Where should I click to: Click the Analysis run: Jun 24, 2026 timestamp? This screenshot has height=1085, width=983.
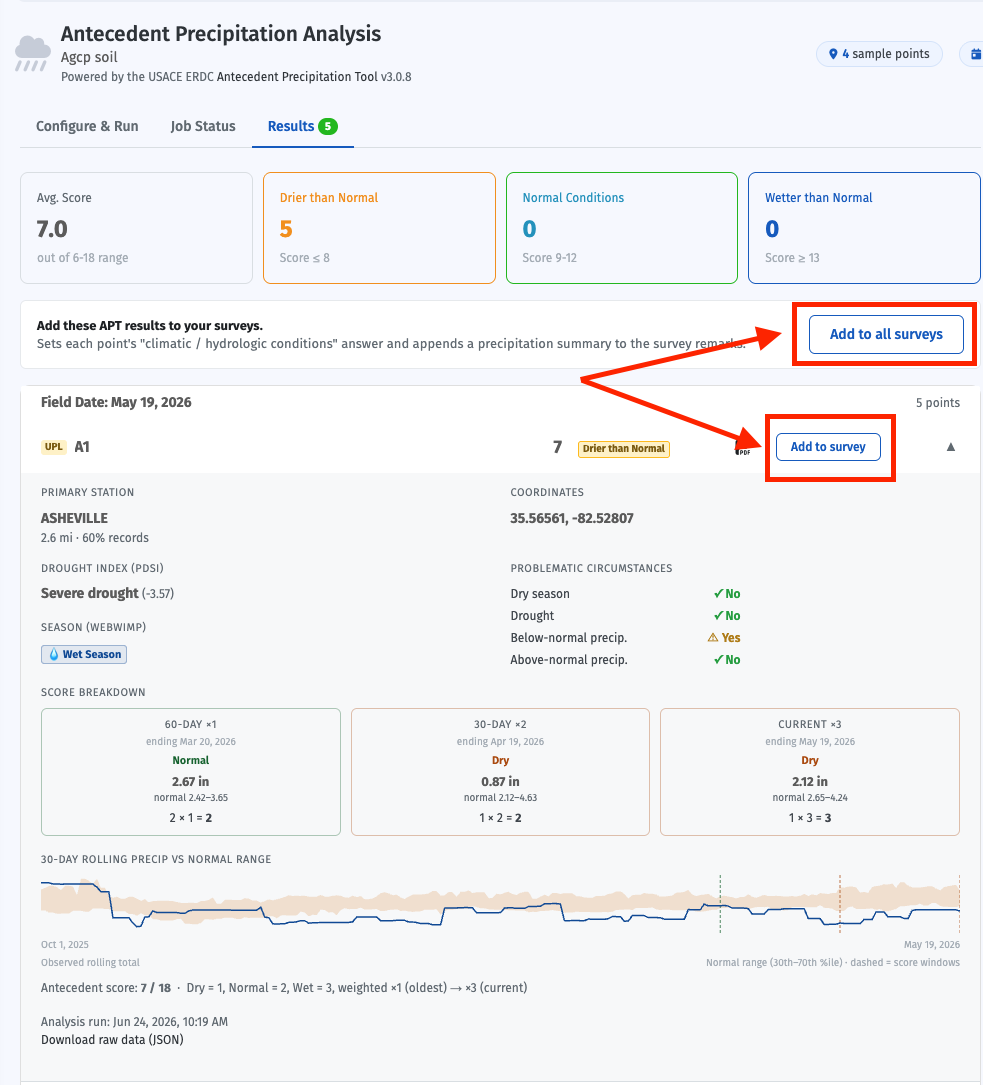[x=134, y=1021]
